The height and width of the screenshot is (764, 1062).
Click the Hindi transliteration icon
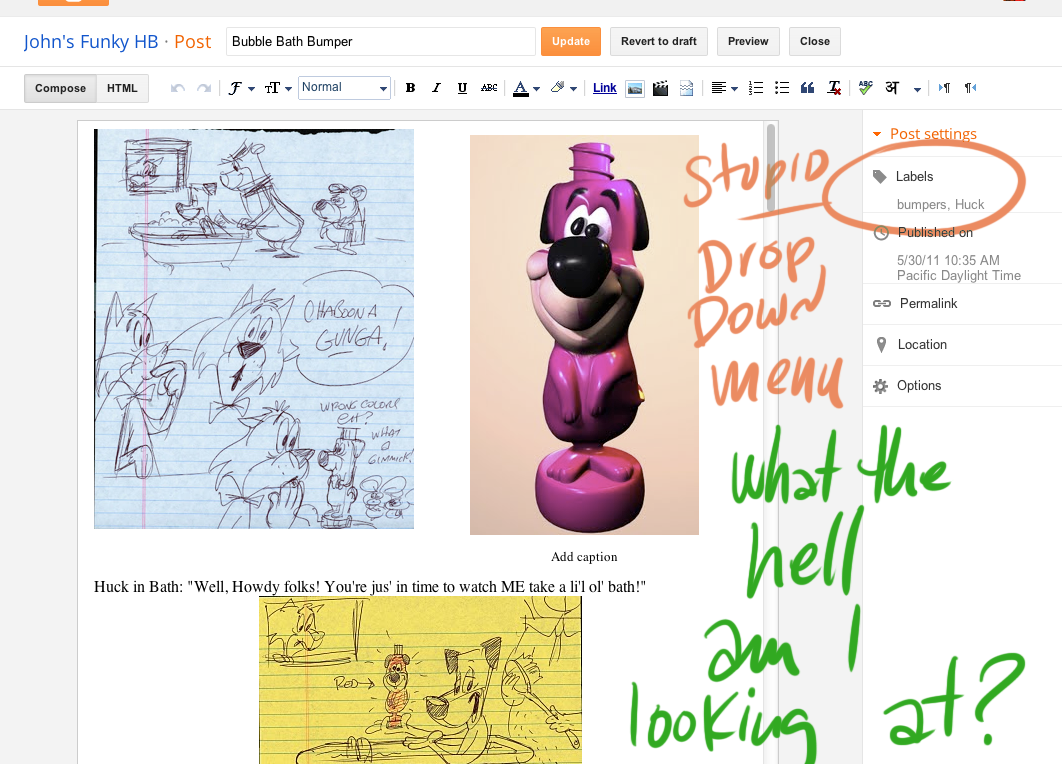click(892, 87)
